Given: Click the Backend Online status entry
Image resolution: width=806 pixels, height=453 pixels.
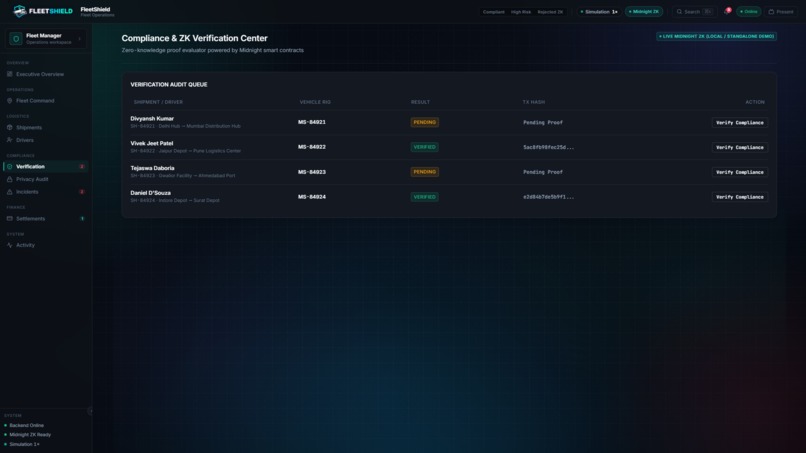Looking at the screenshot, I should pyautogui.click(x=24, y=425).
